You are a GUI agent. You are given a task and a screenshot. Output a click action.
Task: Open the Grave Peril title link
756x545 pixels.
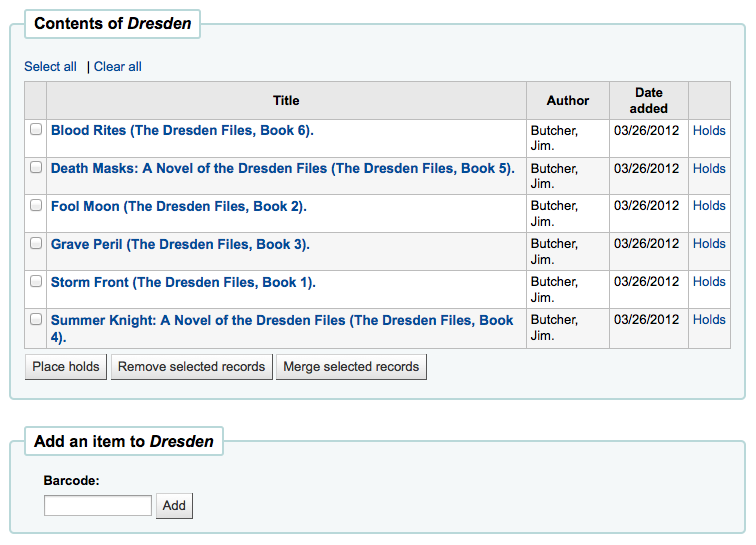[180, 245]
